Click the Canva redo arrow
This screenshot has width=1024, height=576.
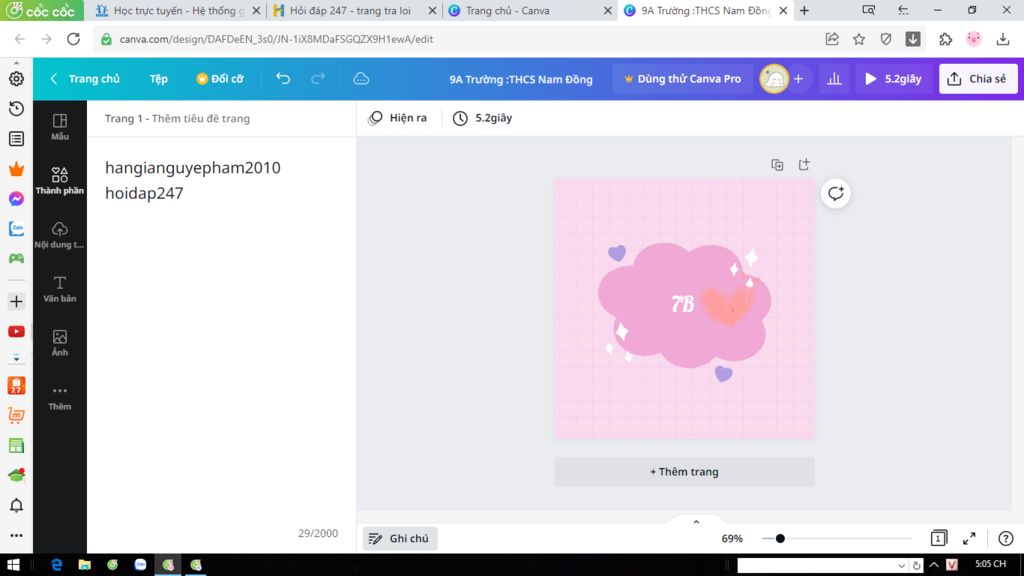pos(318,78)
